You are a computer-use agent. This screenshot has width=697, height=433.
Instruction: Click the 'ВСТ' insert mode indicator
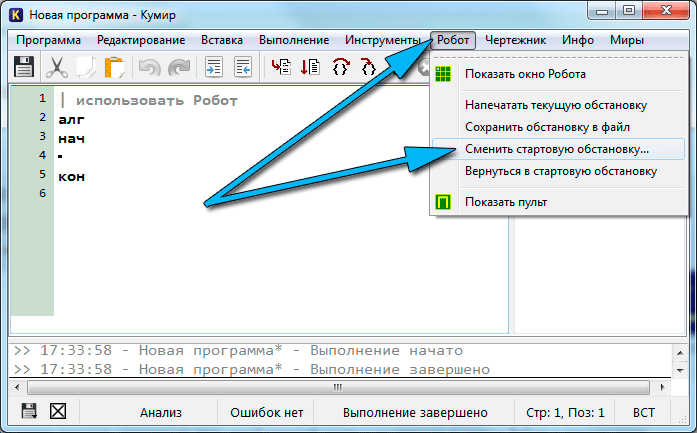point(643,413)
